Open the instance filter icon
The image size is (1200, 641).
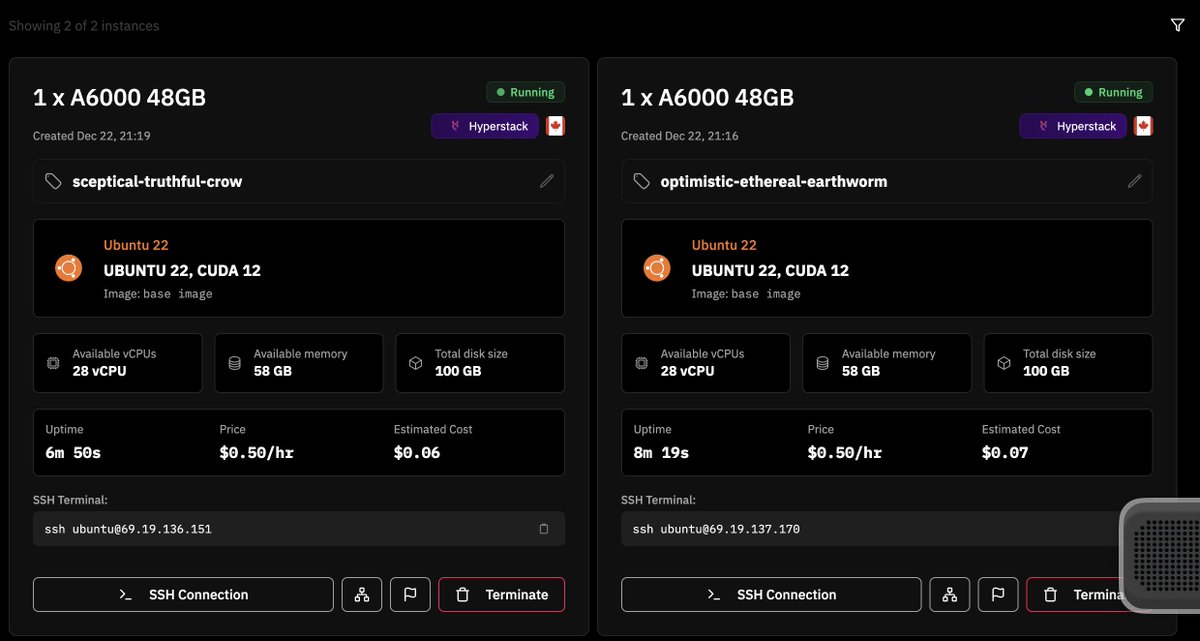pyautogui.click(x=1177, y=25)
